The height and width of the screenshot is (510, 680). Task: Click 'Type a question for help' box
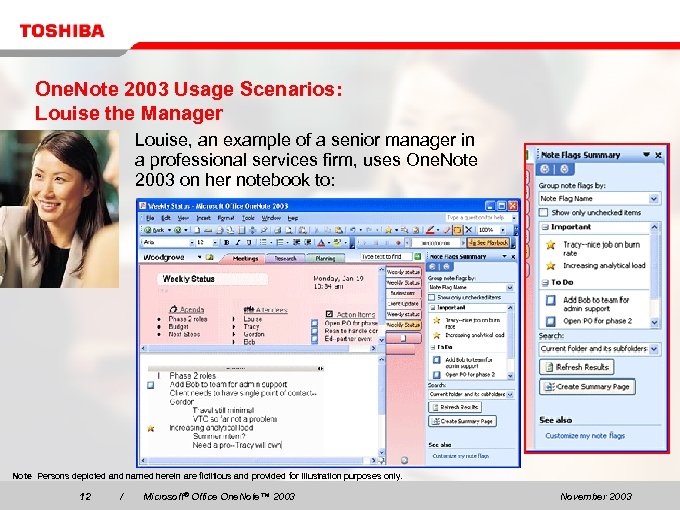479,217
